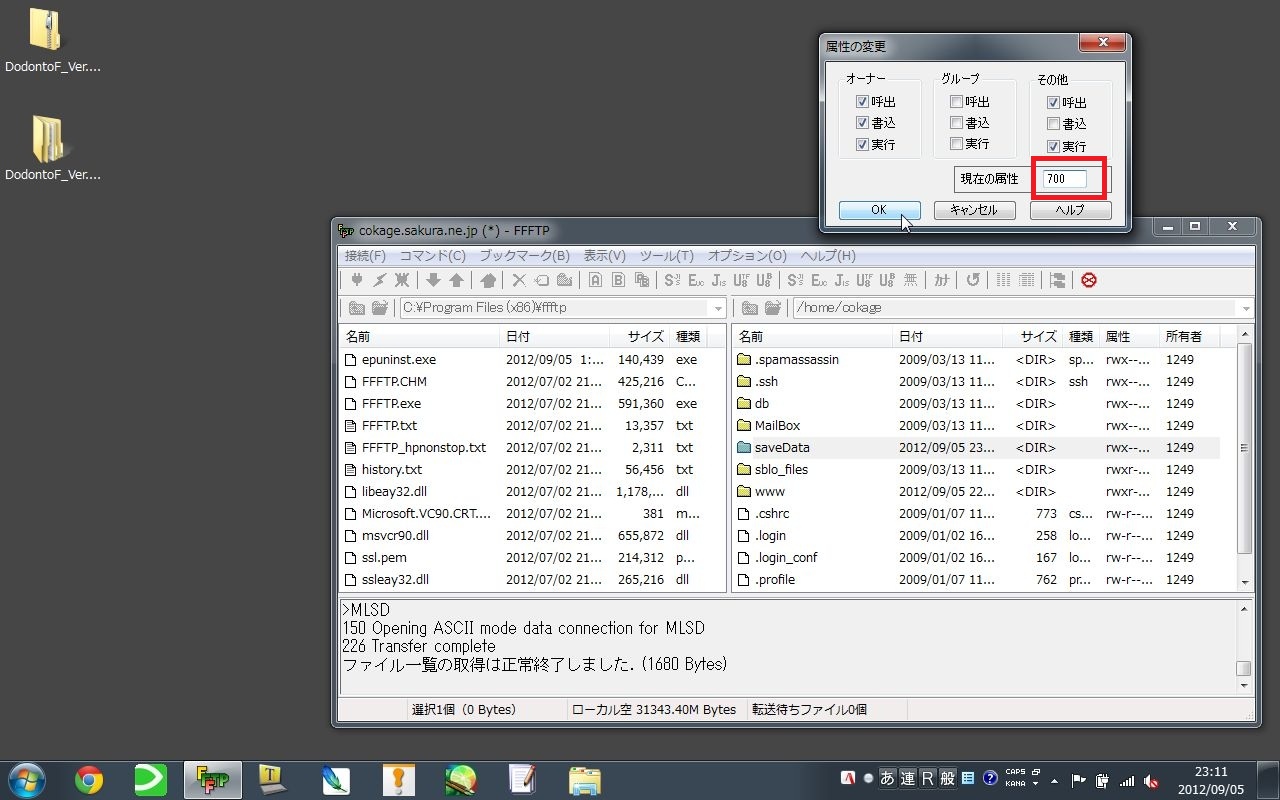Open the Windows Start button
This screenshot has height=800, width=1280.
point(26,780)
